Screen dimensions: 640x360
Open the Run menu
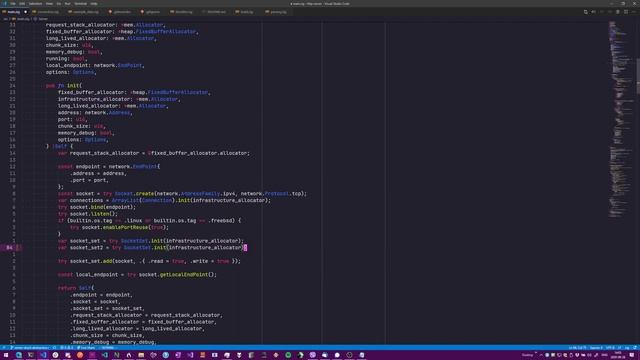point(67,4)
